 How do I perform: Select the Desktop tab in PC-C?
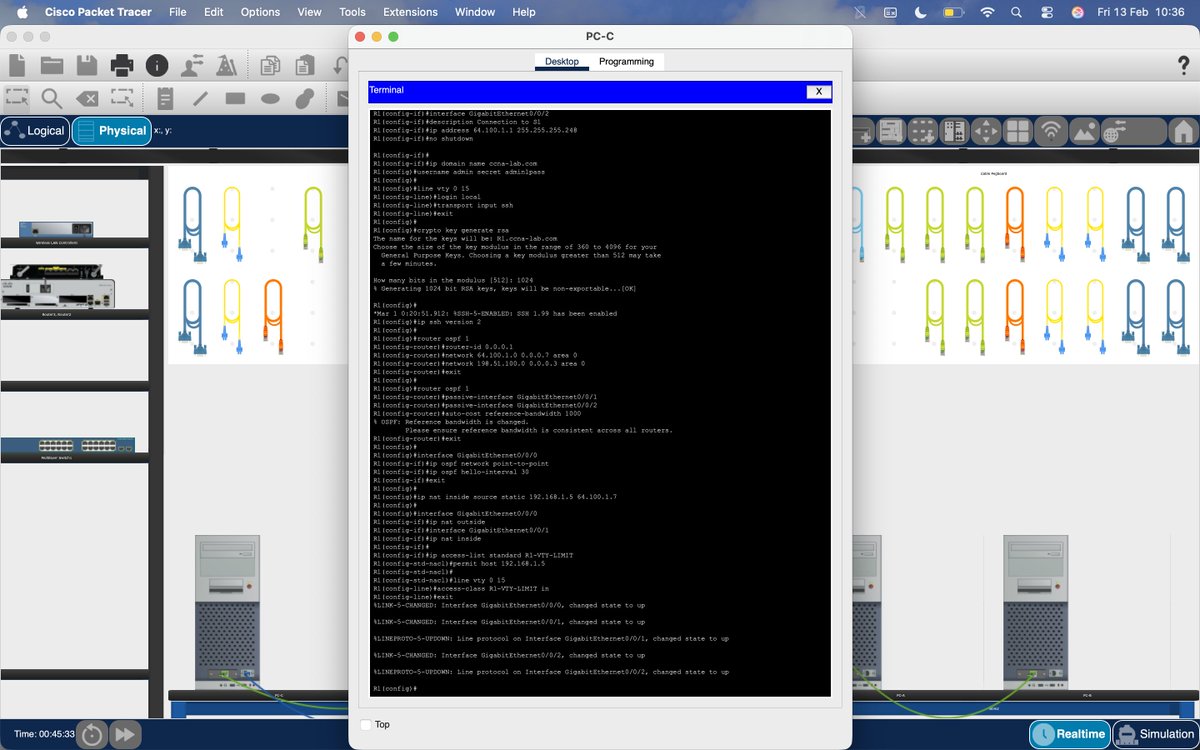(561, 61)
